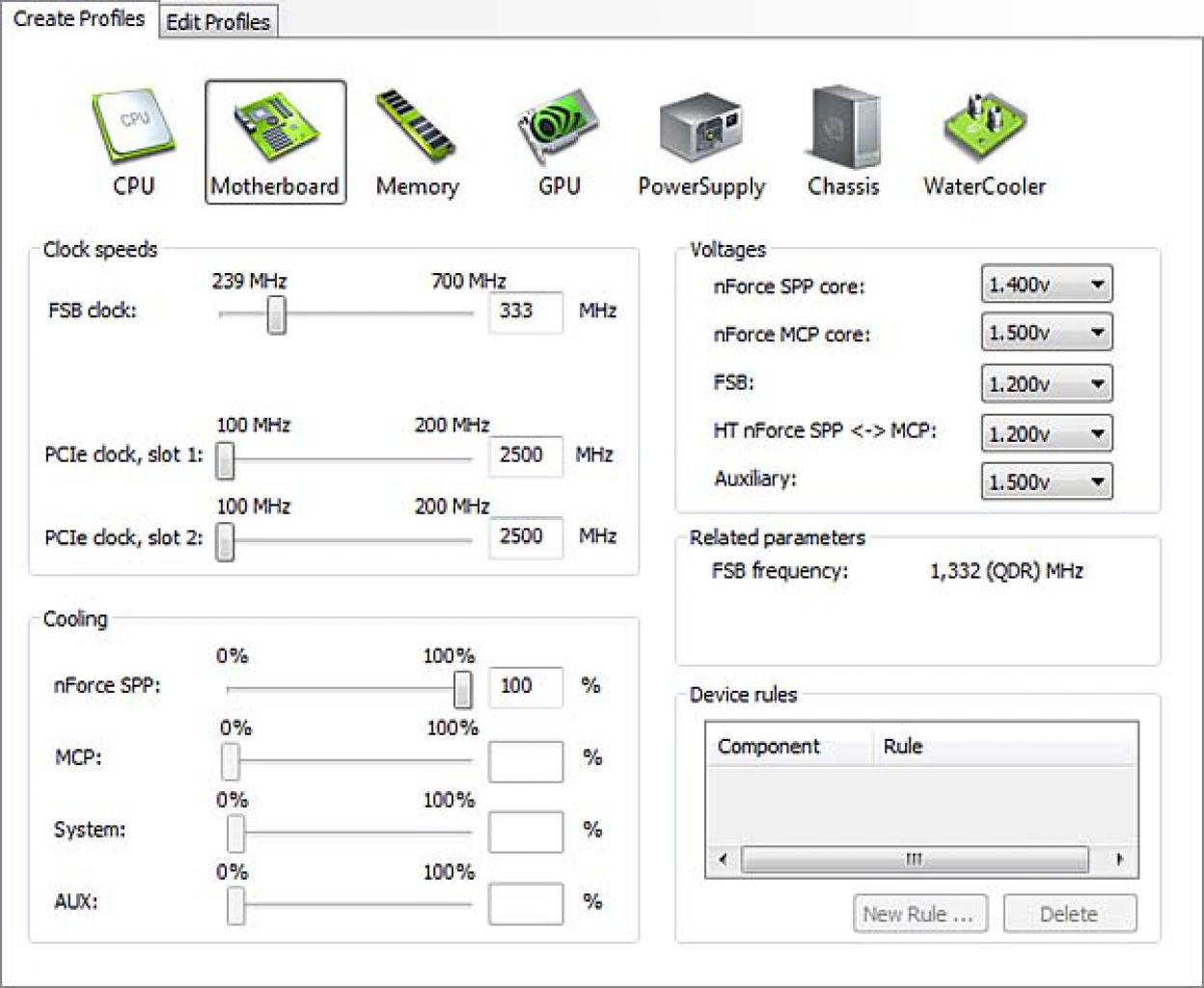Viewport: 1204px width, 988px height.
Task: Click the FSB clock slider handle
Action: tap(276, 315)
